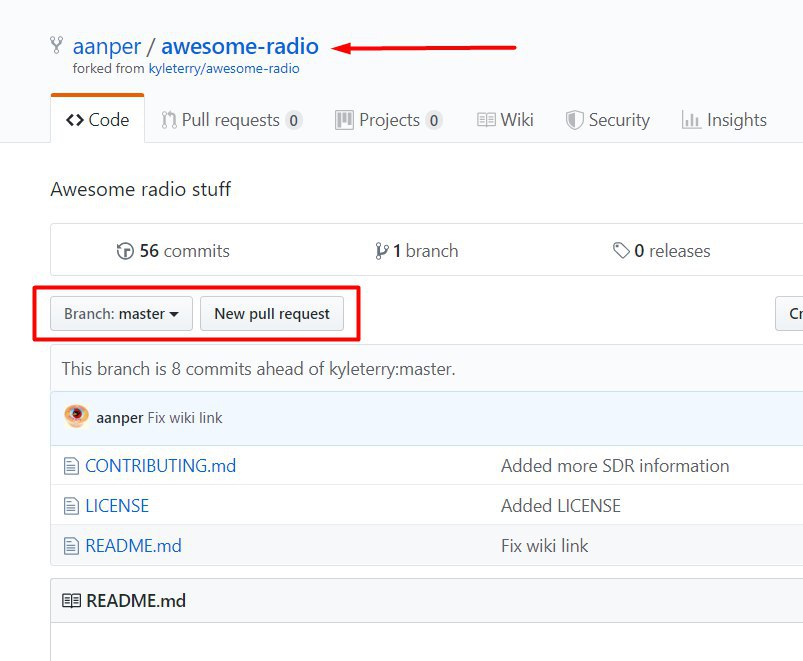
Task: Go to the Wiki tab
Action: click(505, 120)
